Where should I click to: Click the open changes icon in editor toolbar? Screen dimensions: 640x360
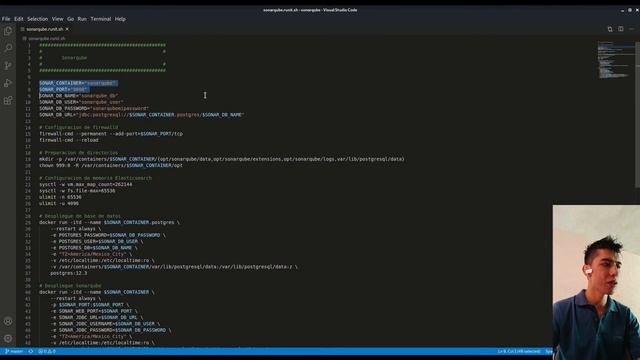coord(610,29)
